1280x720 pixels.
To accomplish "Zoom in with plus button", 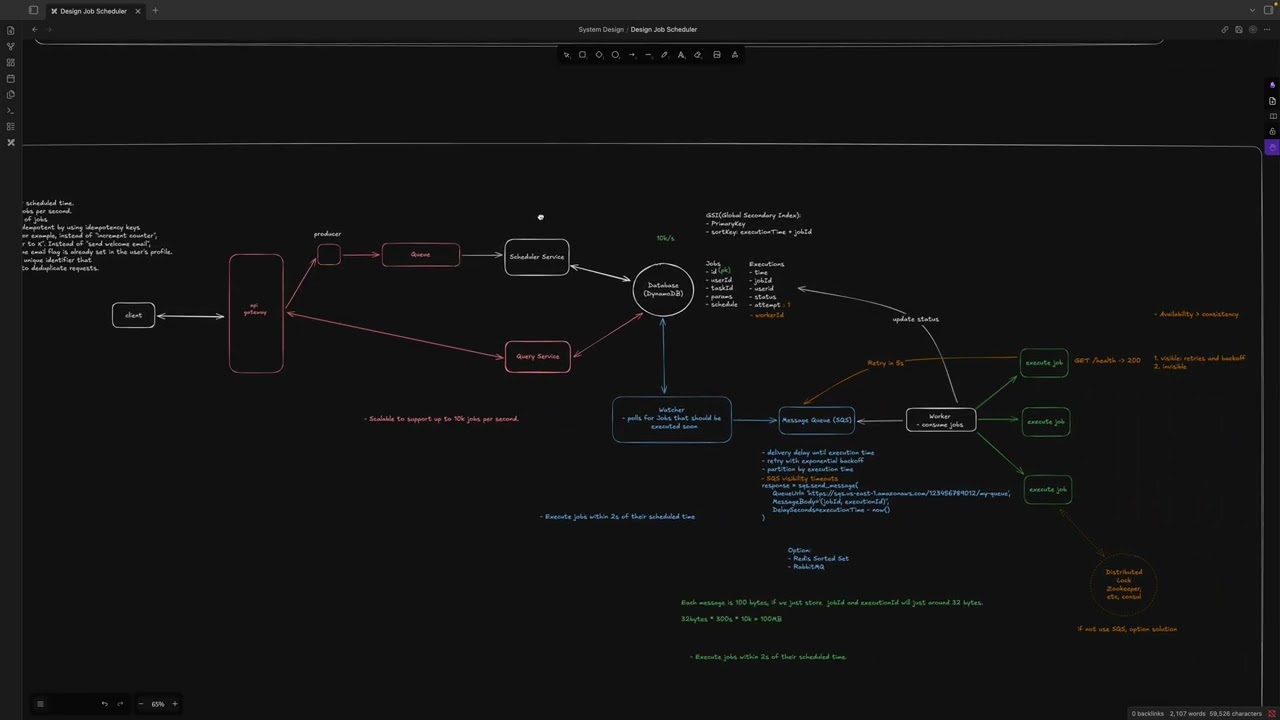I will [175, 704].
